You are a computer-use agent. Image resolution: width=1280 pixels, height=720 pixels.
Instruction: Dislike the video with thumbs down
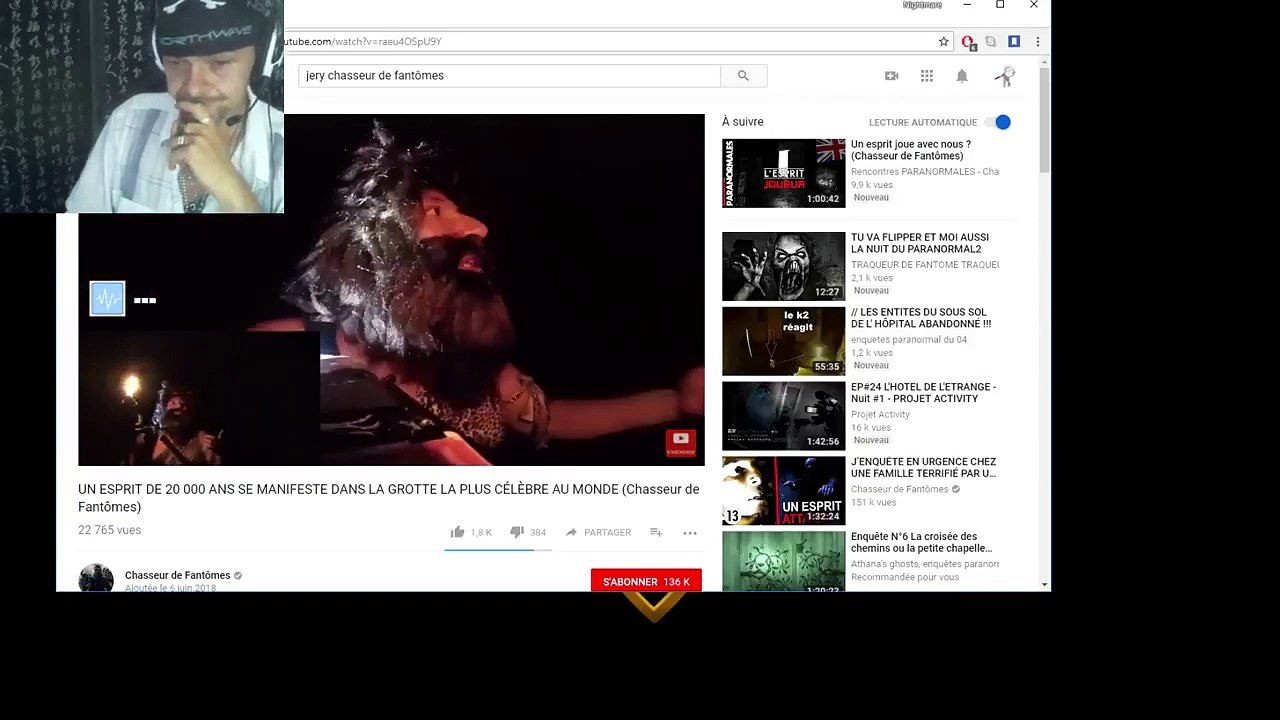tap(517, 532)
